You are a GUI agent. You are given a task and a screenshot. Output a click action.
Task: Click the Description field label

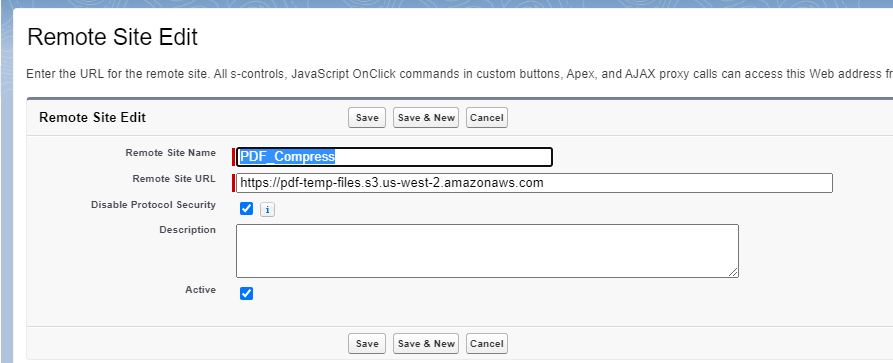[187, 230]
